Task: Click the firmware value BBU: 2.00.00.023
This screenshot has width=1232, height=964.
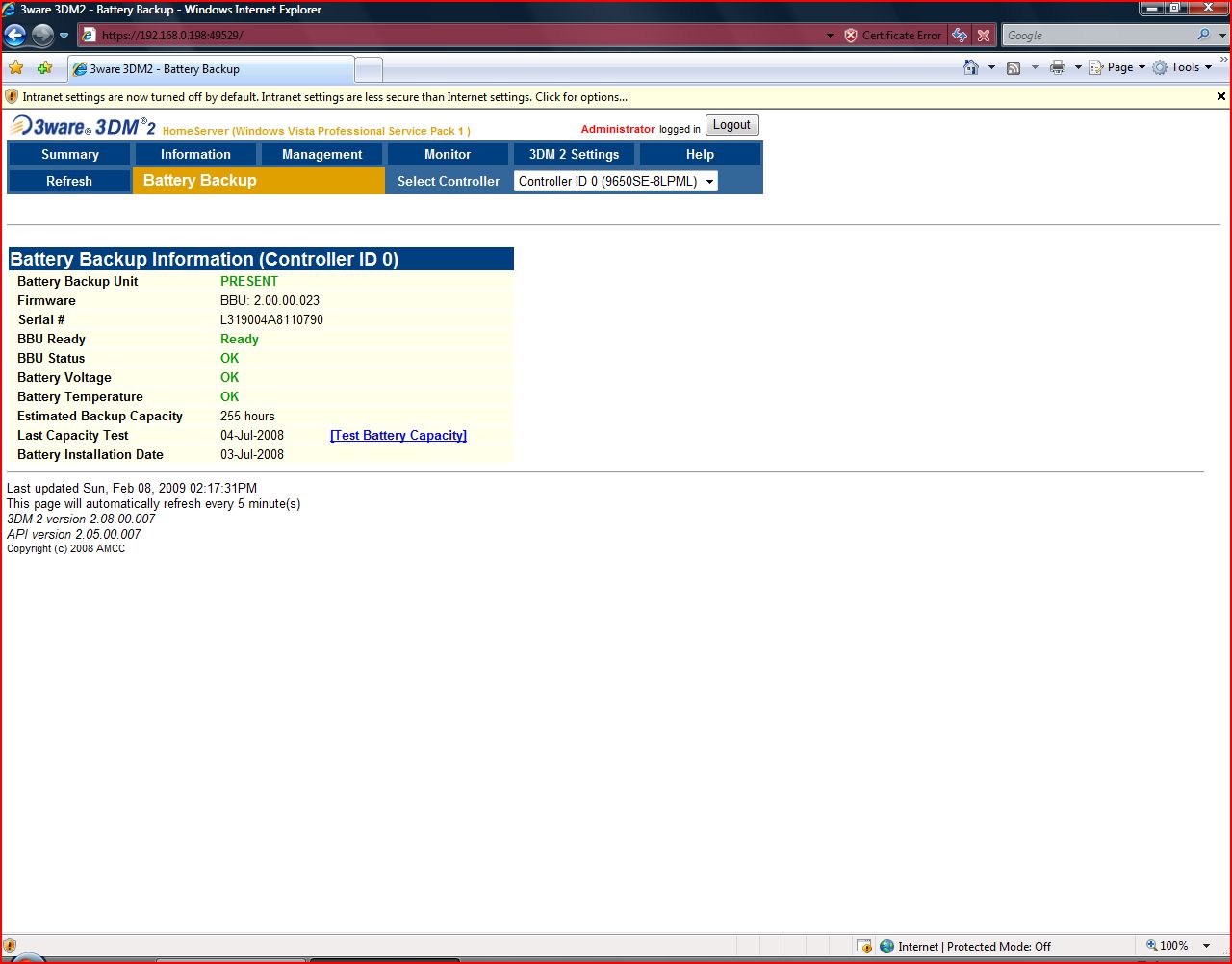Action: pyautogui.click(x=269, y=300)
